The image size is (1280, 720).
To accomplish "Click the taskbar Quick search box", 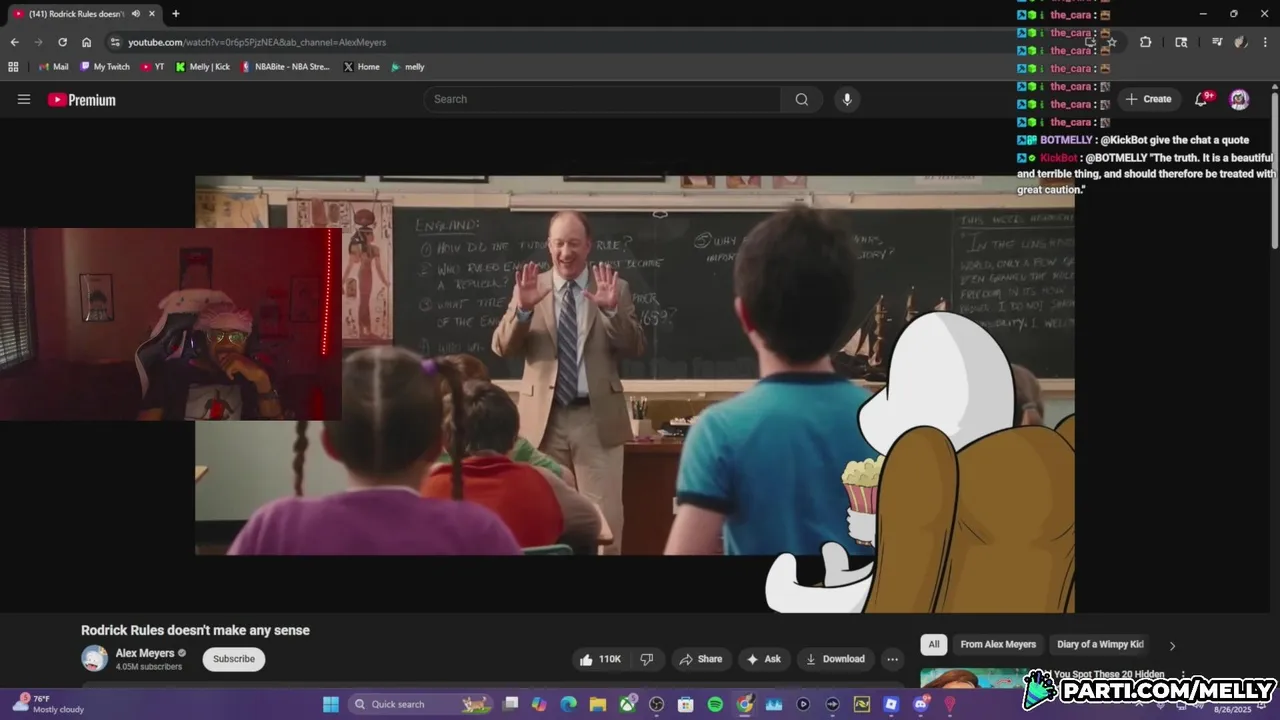I will click(422, 704).
